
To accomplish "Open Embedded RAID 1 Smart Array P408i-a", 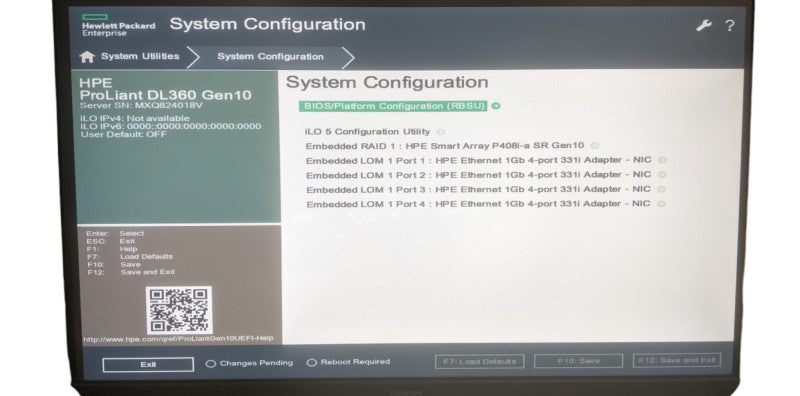I will [x=445, y=146].
